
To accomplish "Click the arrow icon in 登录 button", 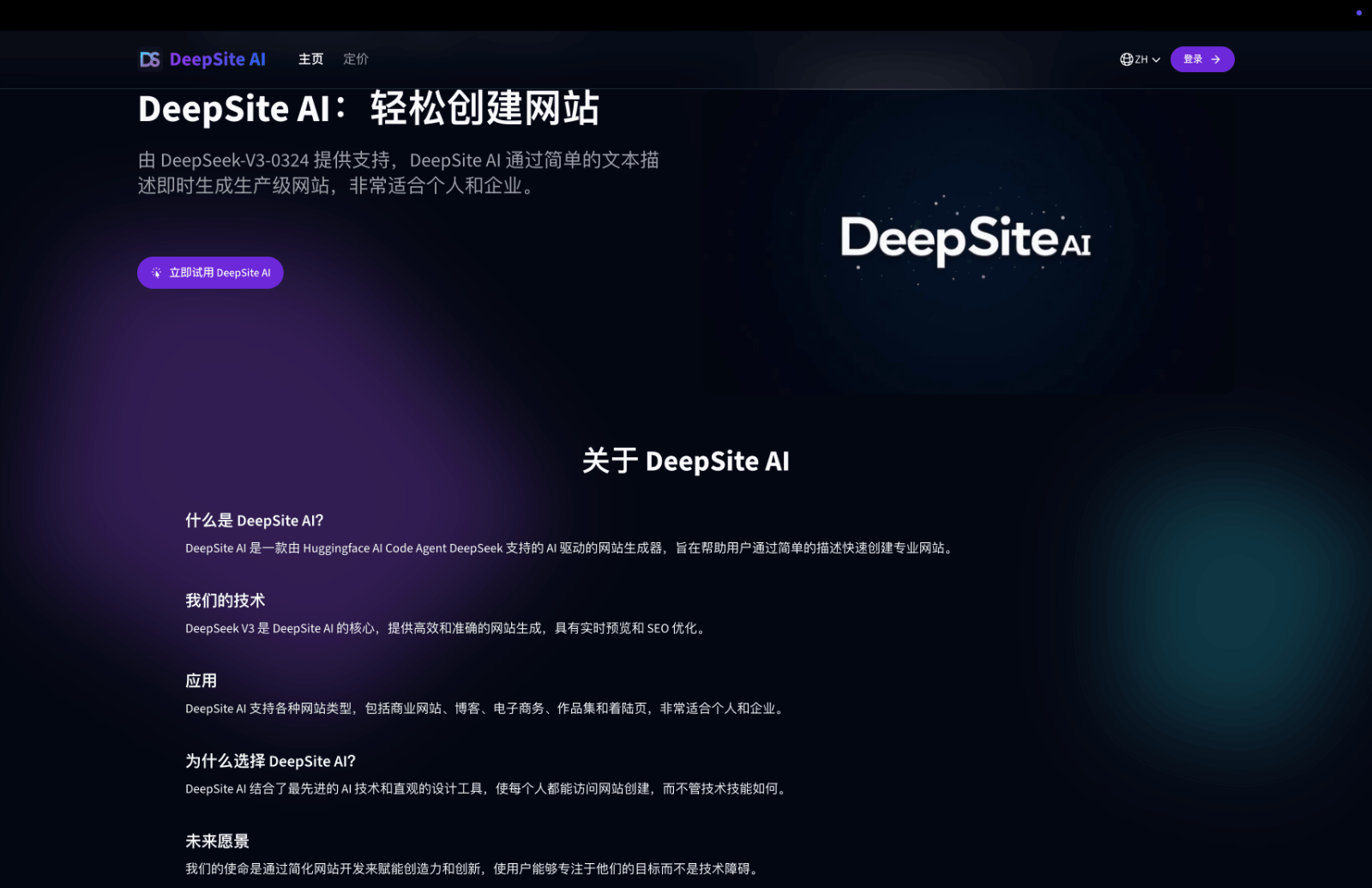I will click(x=1215, y=59).
